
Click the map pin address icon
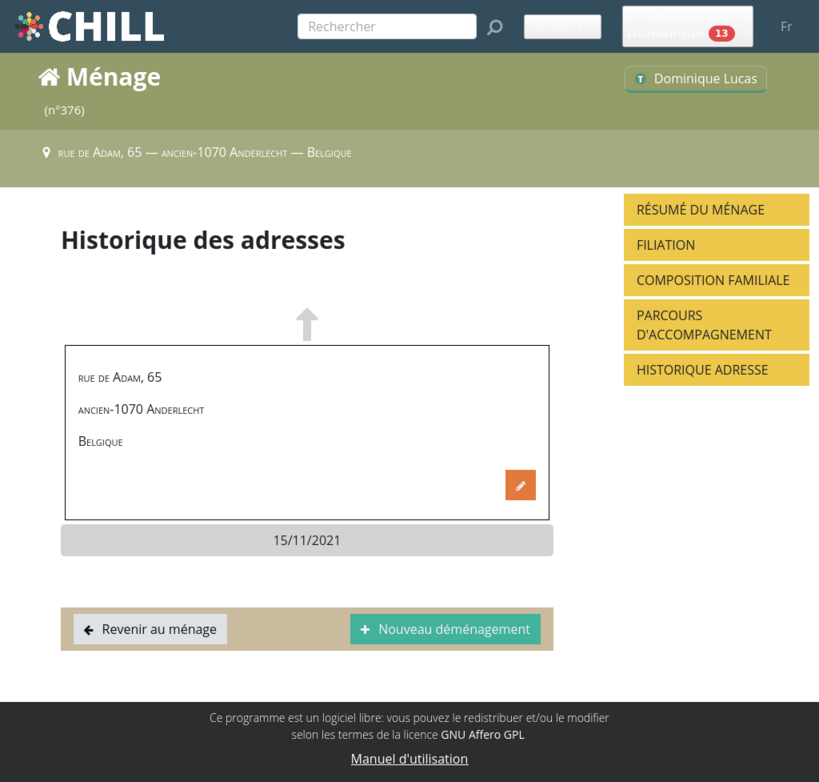tap(46, 153)
